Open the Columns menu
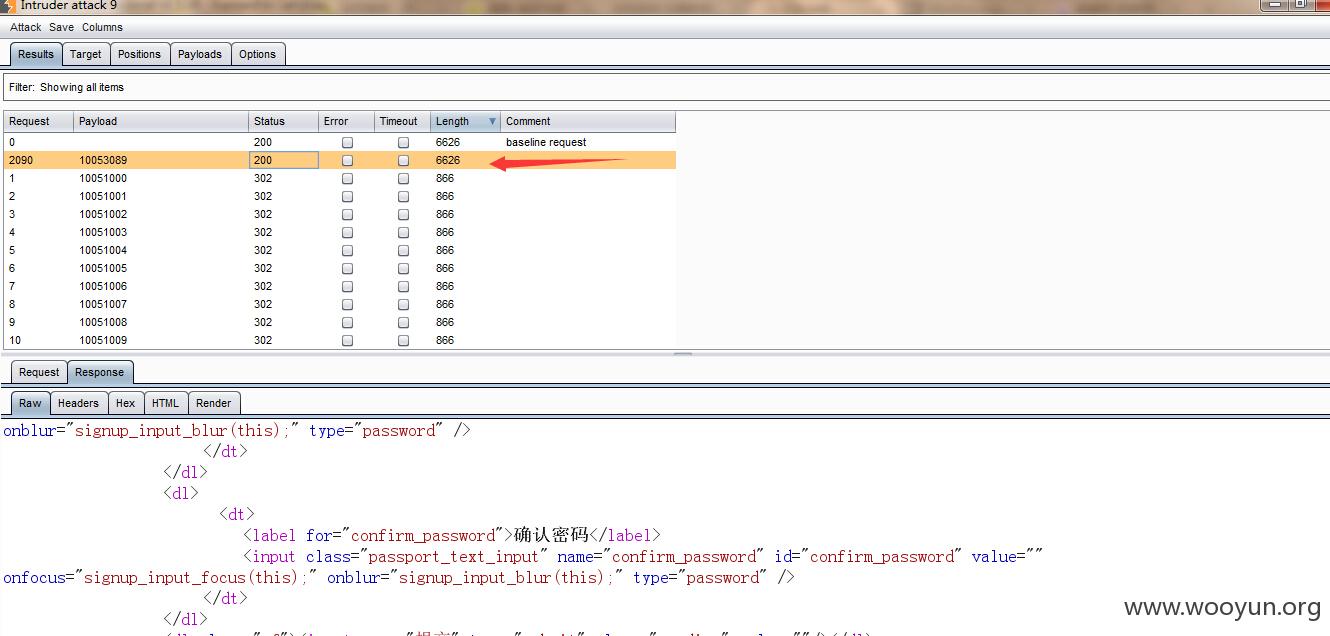The width and height of the screenshot is (1330, 636). coord(102,27)
